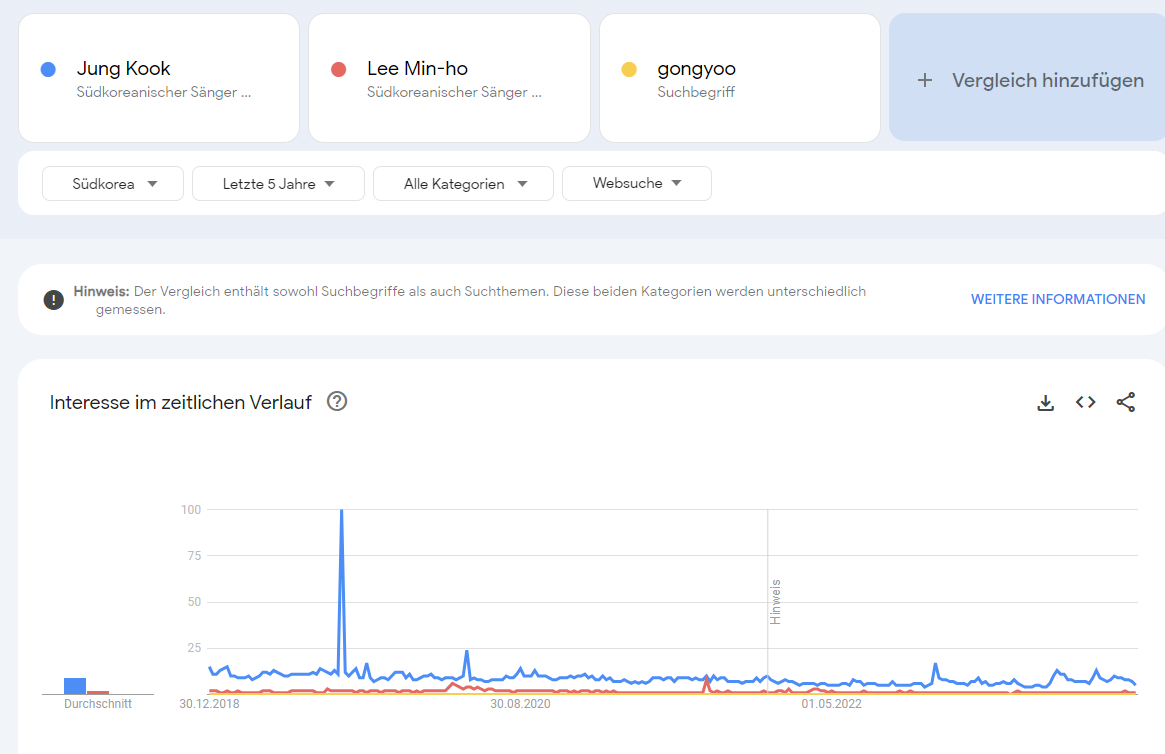
Task: Open the Alle Kategorien dropdown
Action: (x=463, y=184)
